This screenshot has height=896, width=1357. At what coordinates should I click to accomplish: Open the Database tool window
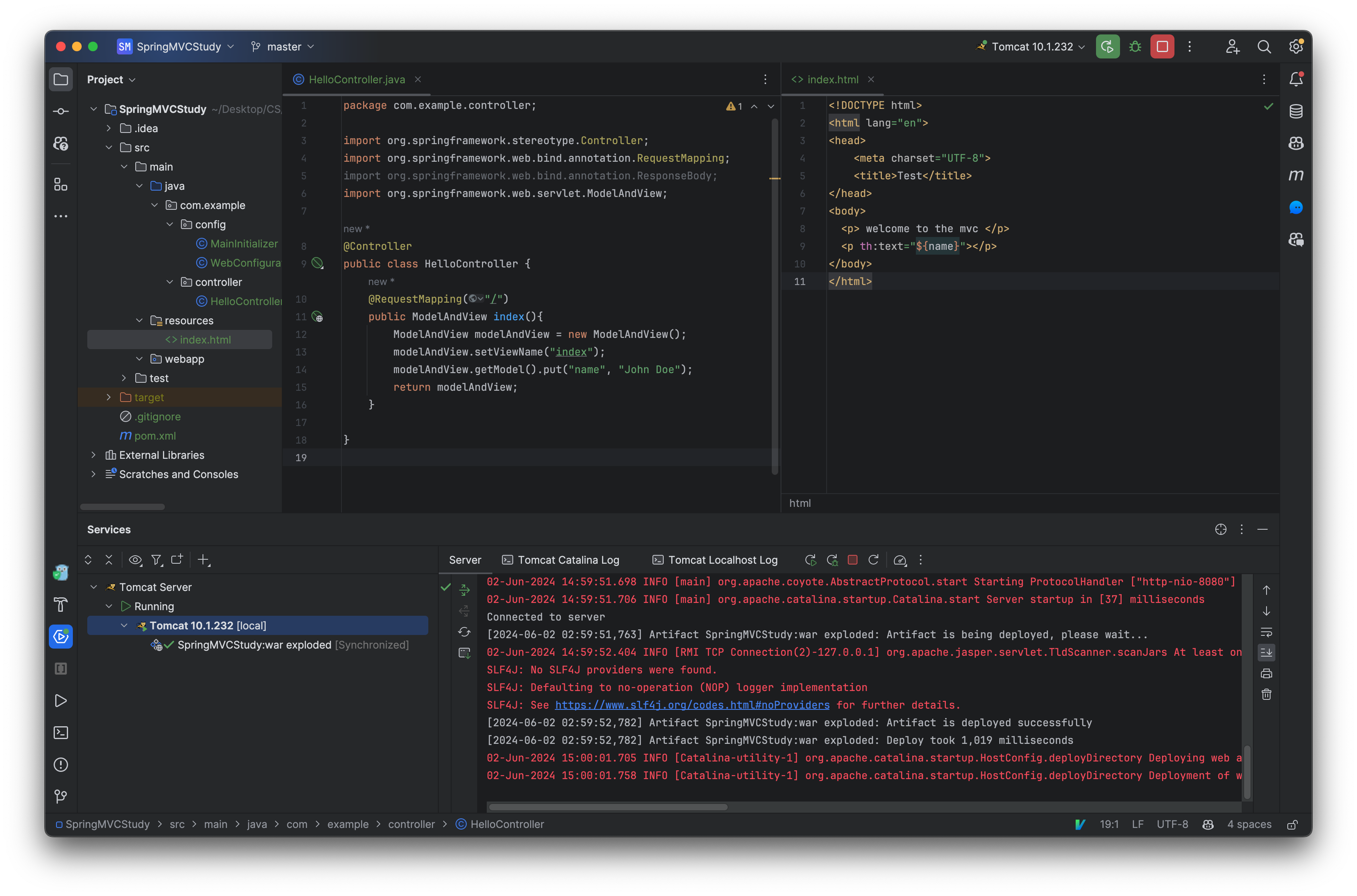point(1296,111)
